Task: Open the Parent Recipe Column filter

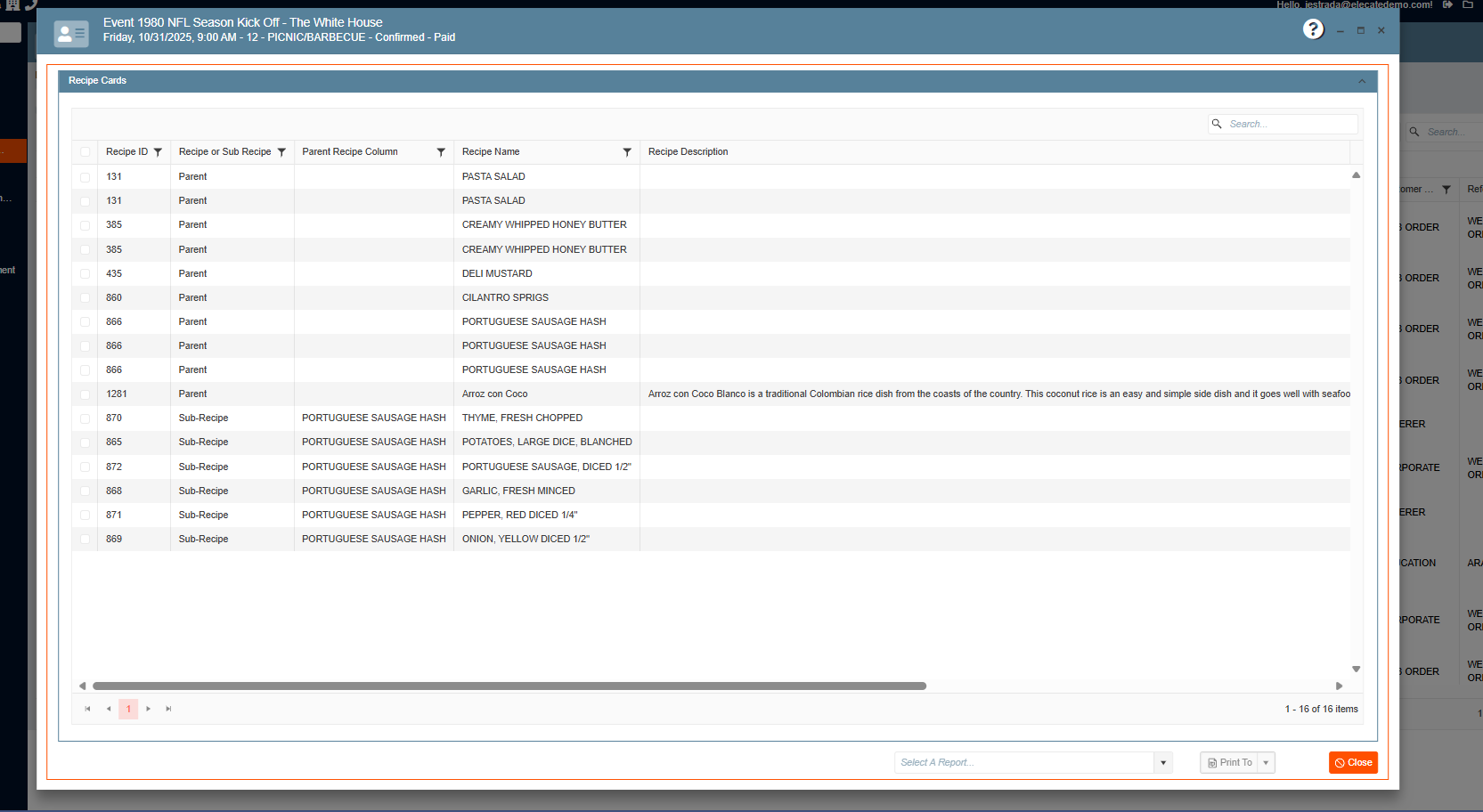Action: (441, 152)
